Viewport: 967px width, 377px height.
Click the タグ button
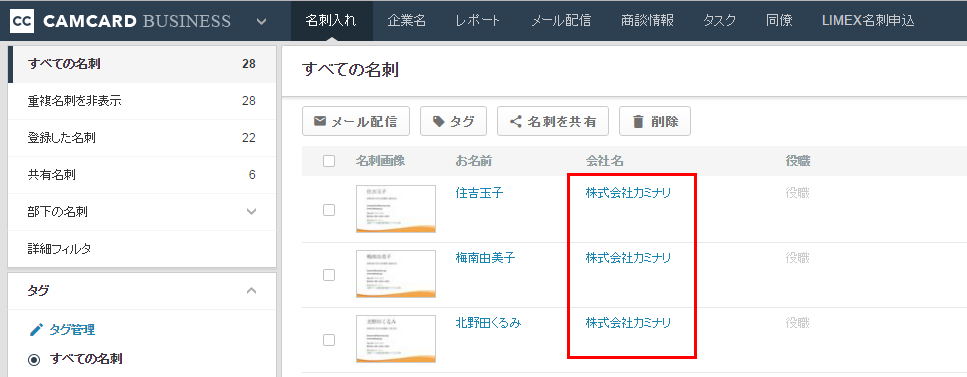(454, 122)
